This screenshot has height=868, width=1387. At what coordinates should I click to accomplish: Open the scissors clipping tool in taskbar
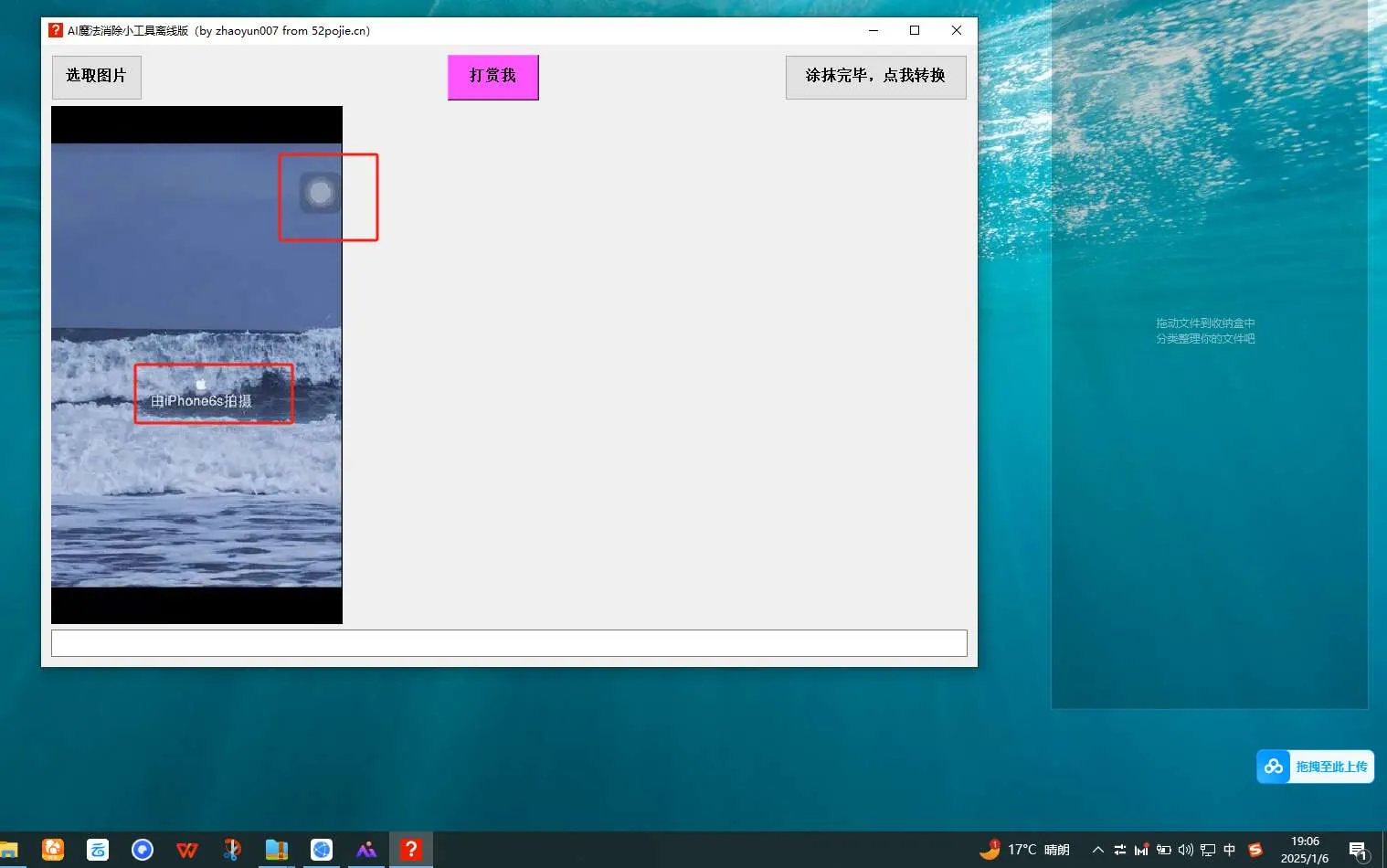(231, 849)
